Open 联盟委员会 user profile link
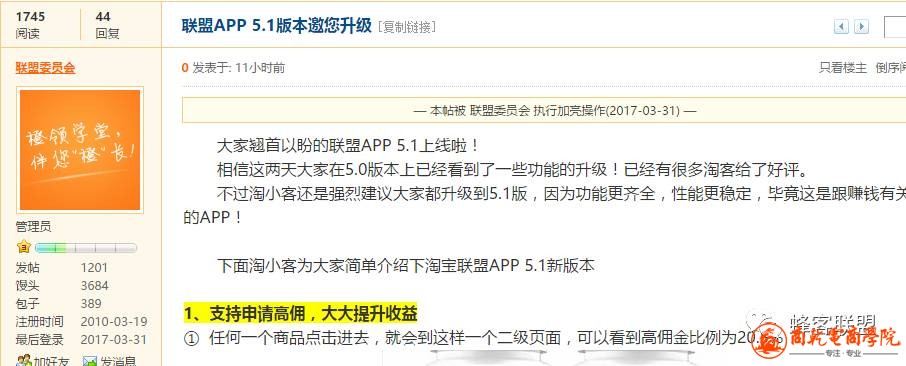The height and width of the screenshot is (366, 906). (45, 68)
